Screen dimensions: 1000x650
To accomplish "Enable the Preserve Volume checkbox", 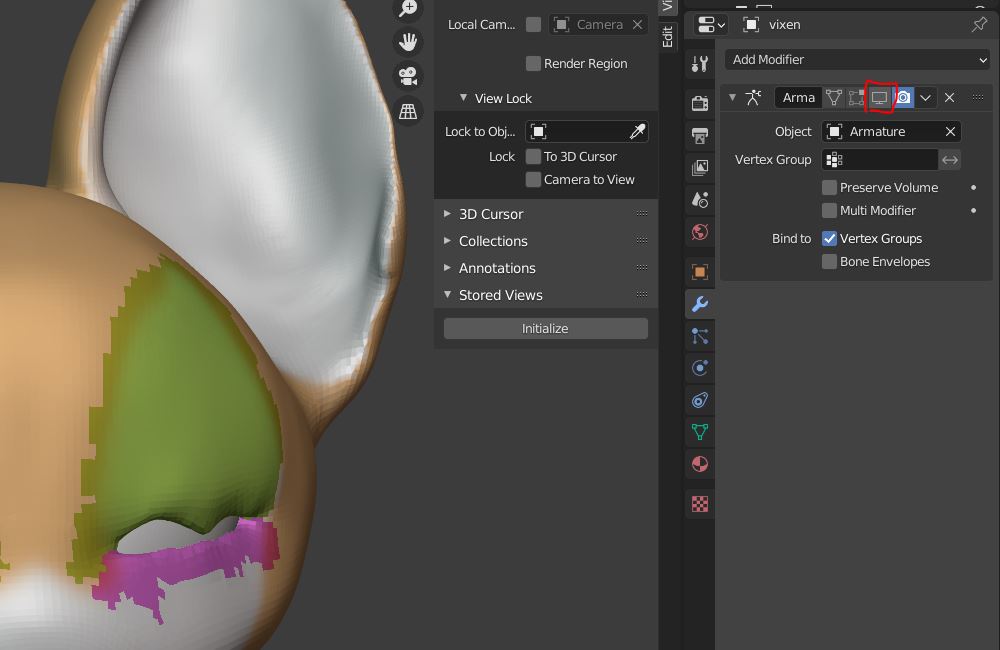I will [x=829, y=187].
